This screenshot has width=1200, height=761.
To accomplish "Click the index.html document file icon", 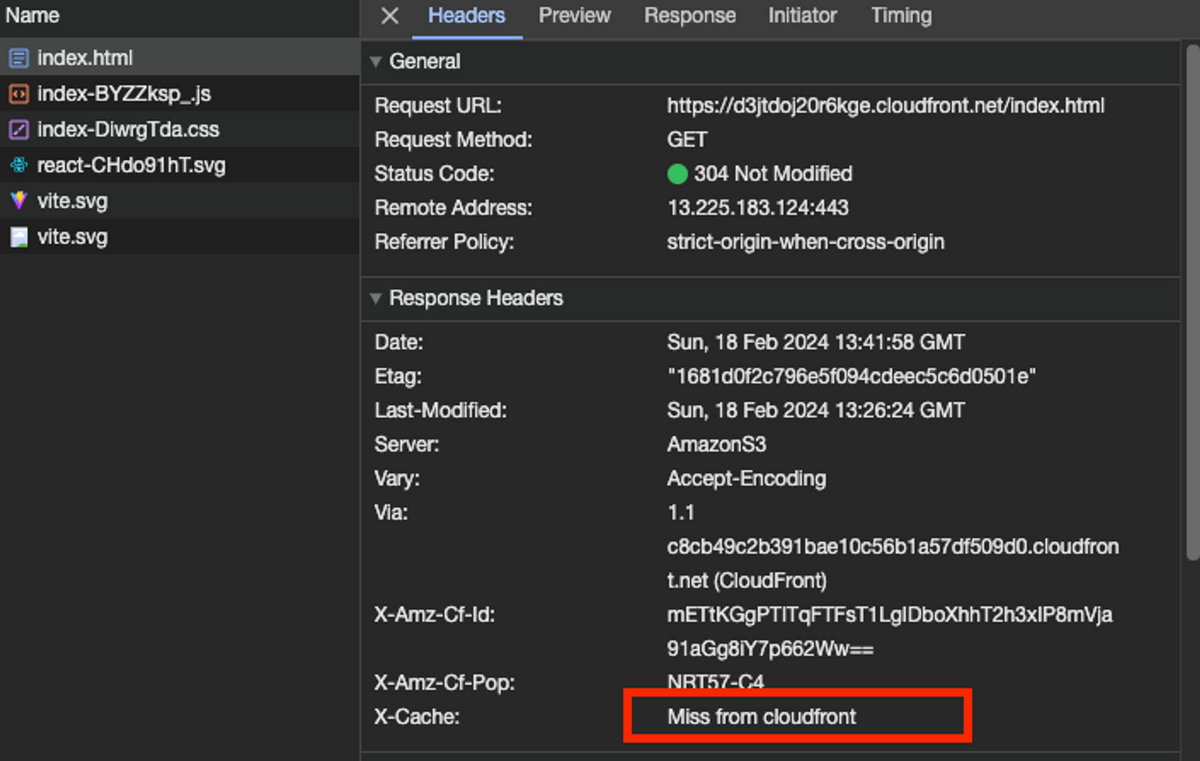I will pyautogui.click(x=18, y=58).
